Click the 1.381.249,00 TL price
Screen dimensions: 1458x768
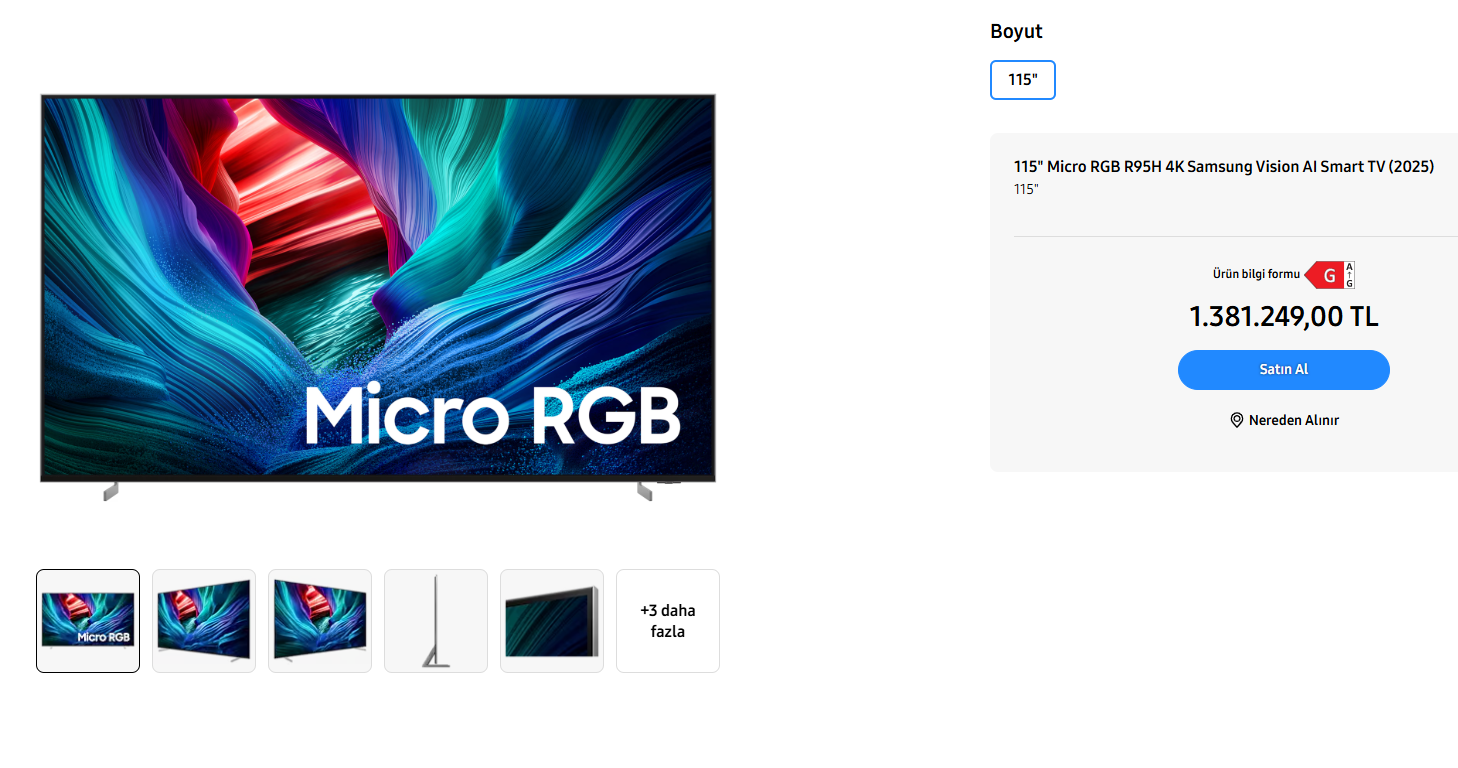point(1284,317)
